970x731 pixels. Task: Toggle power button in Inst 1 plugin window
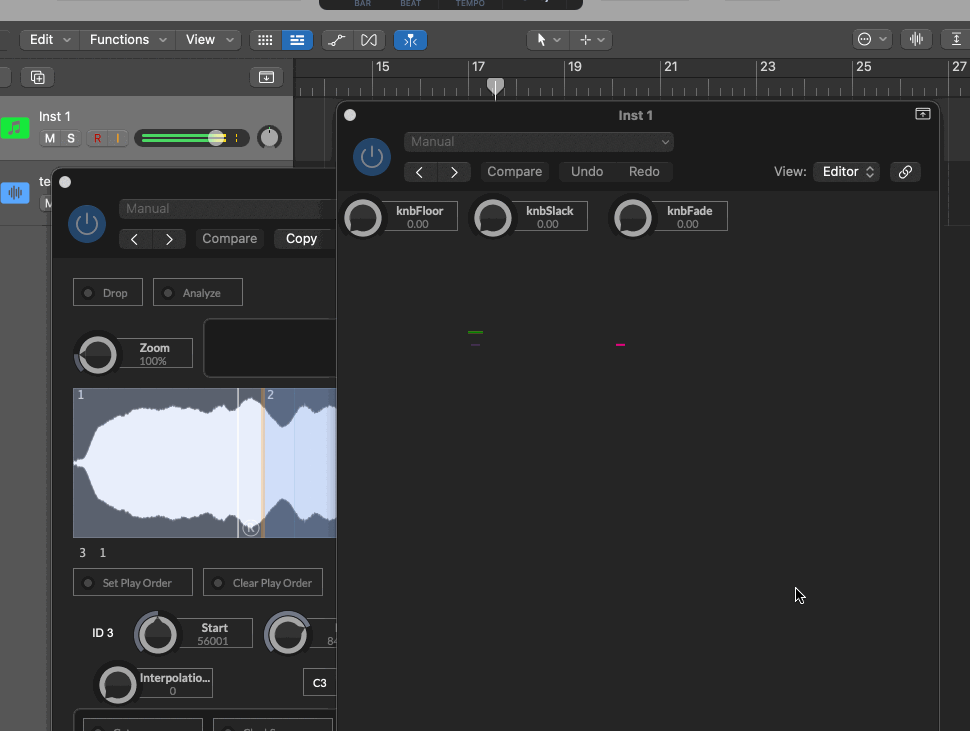click(372, 156)
